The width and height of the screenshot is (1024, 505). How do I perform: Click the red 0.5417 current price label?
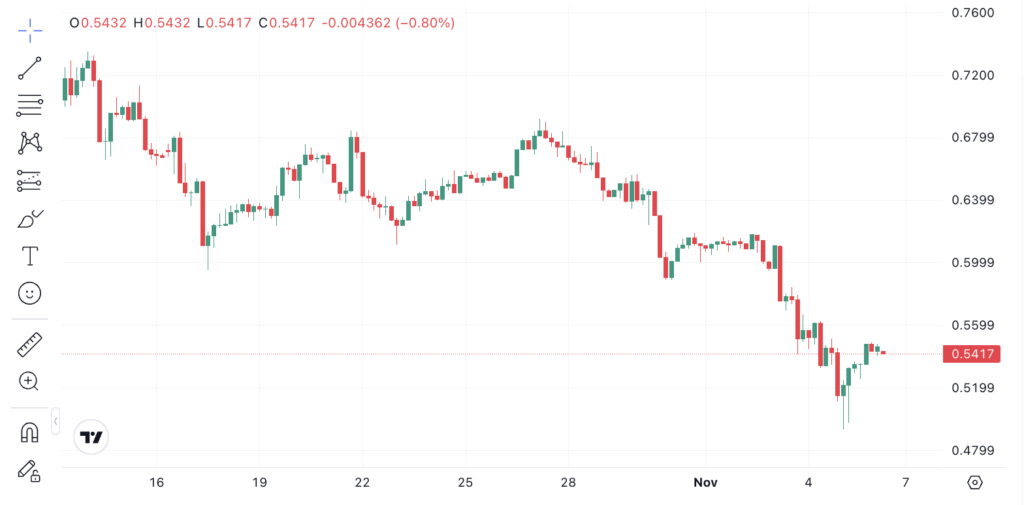point(972,354)
